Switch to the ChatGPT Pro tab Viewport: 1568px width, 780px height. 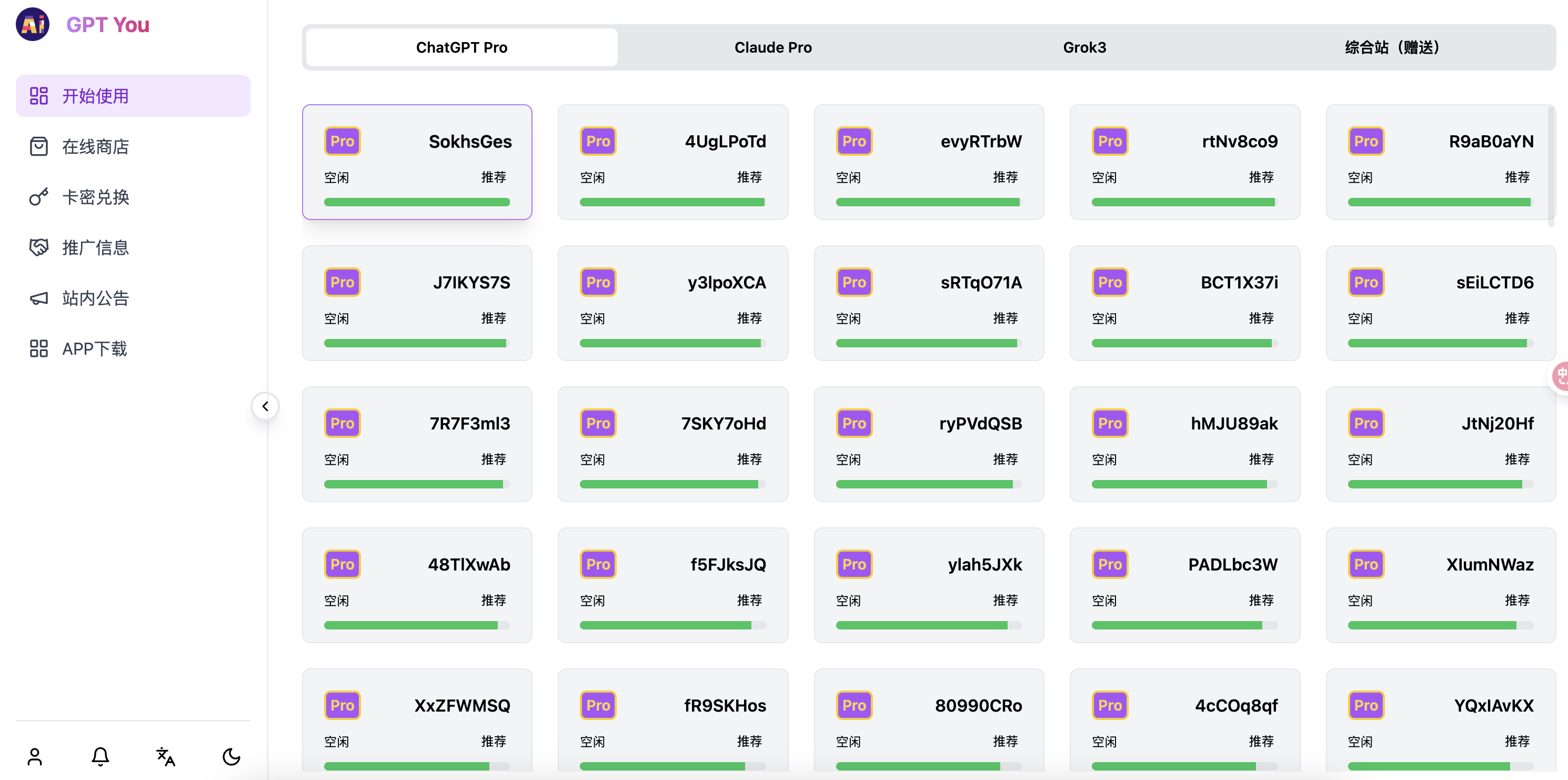click(461, 47)
